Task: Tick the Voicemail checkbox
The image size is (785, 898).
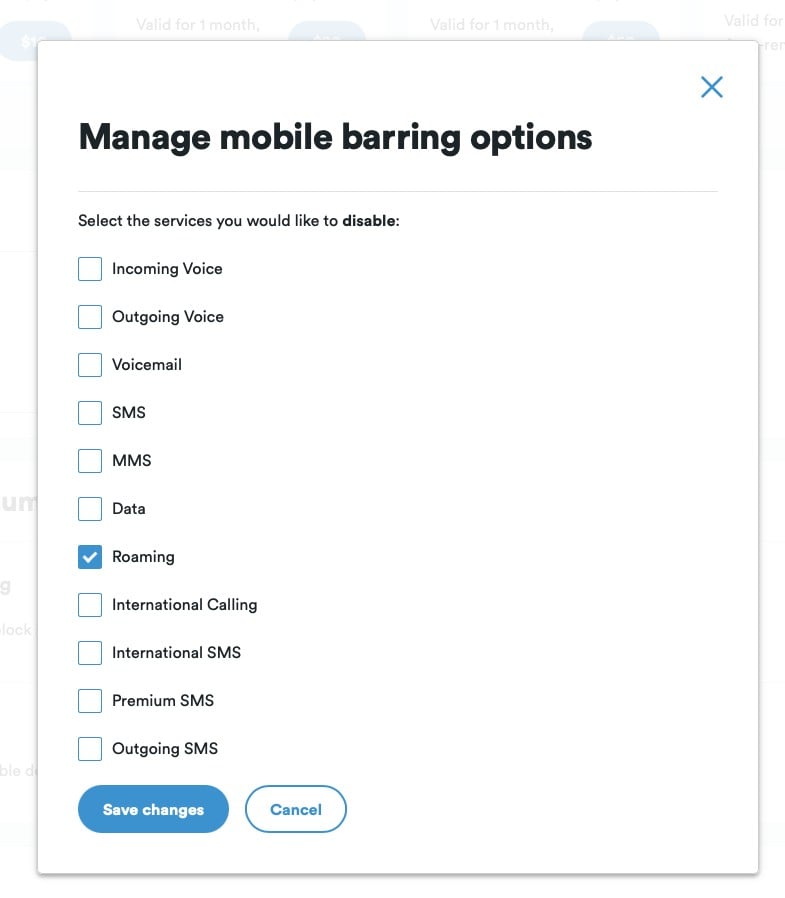Action: click(90, 365)
